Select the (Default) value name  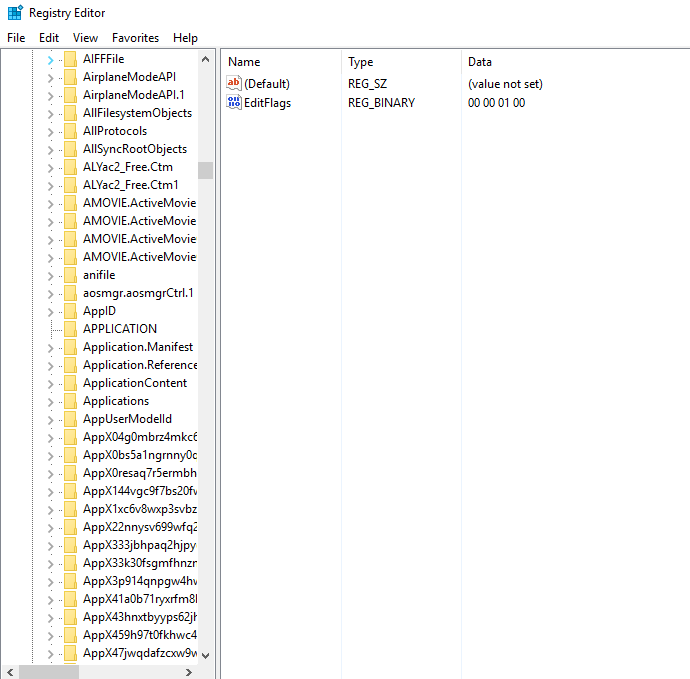(267, 84)
